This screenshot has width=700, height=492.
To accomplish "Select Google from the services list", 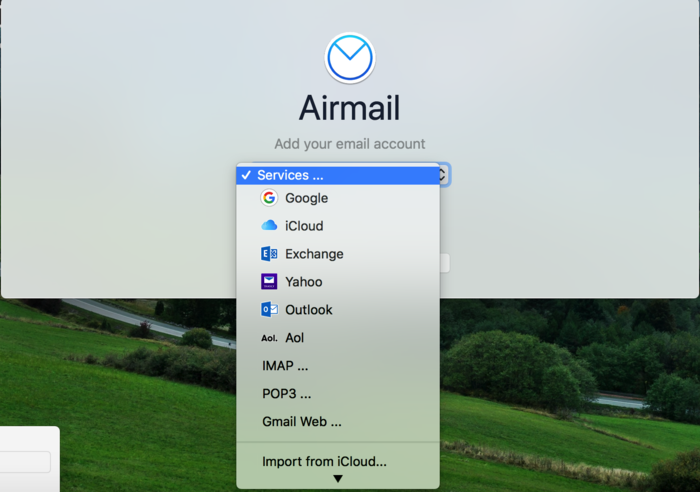I will point(338,198).
